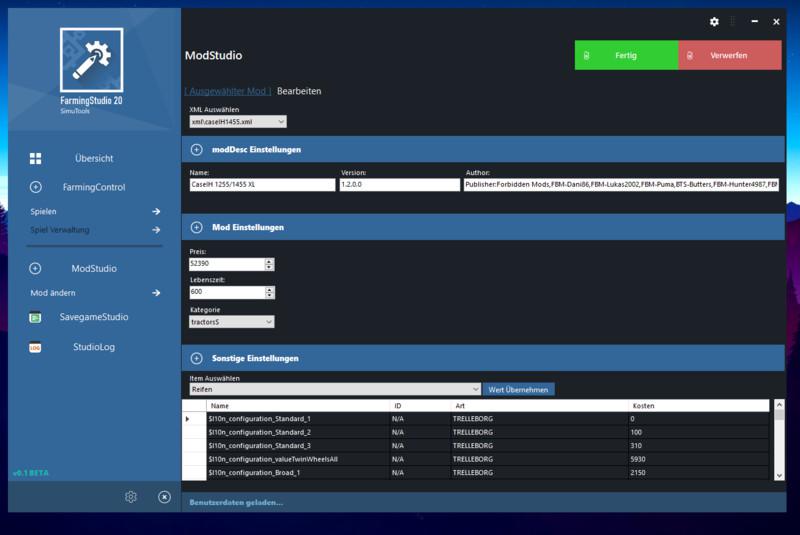This screenshot has width=800, height=535.
Task: Open the Kategorie dropdown
Action: pos(231,322)
